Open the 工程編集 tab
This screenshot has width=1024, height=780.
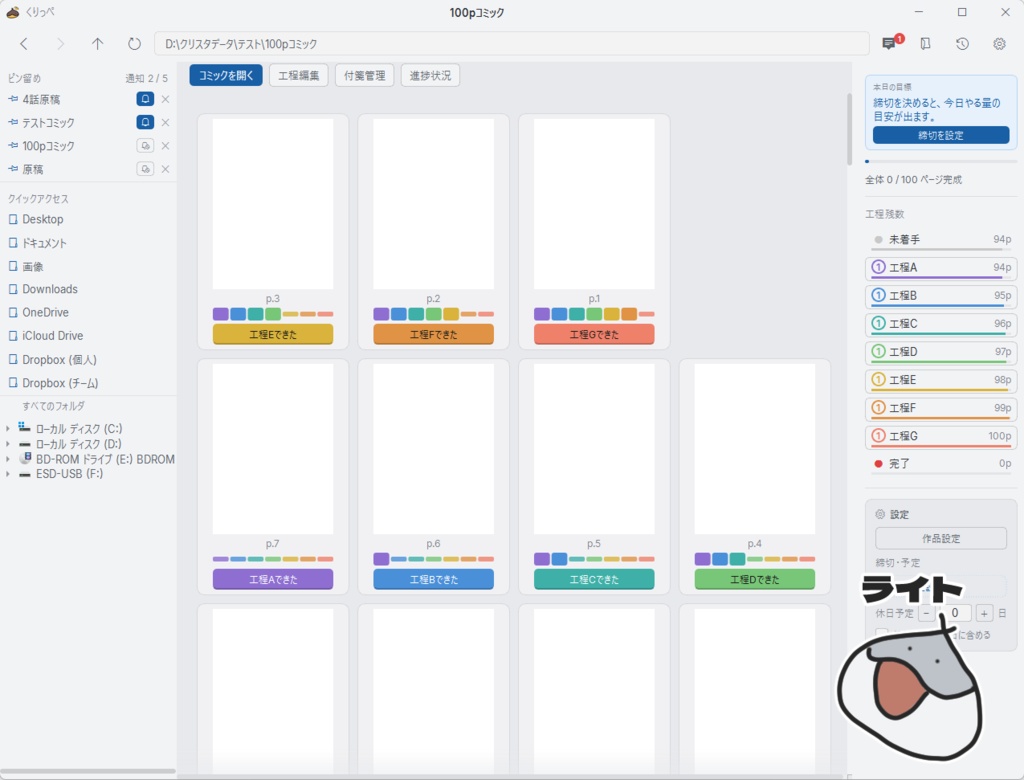pos(298,75)
